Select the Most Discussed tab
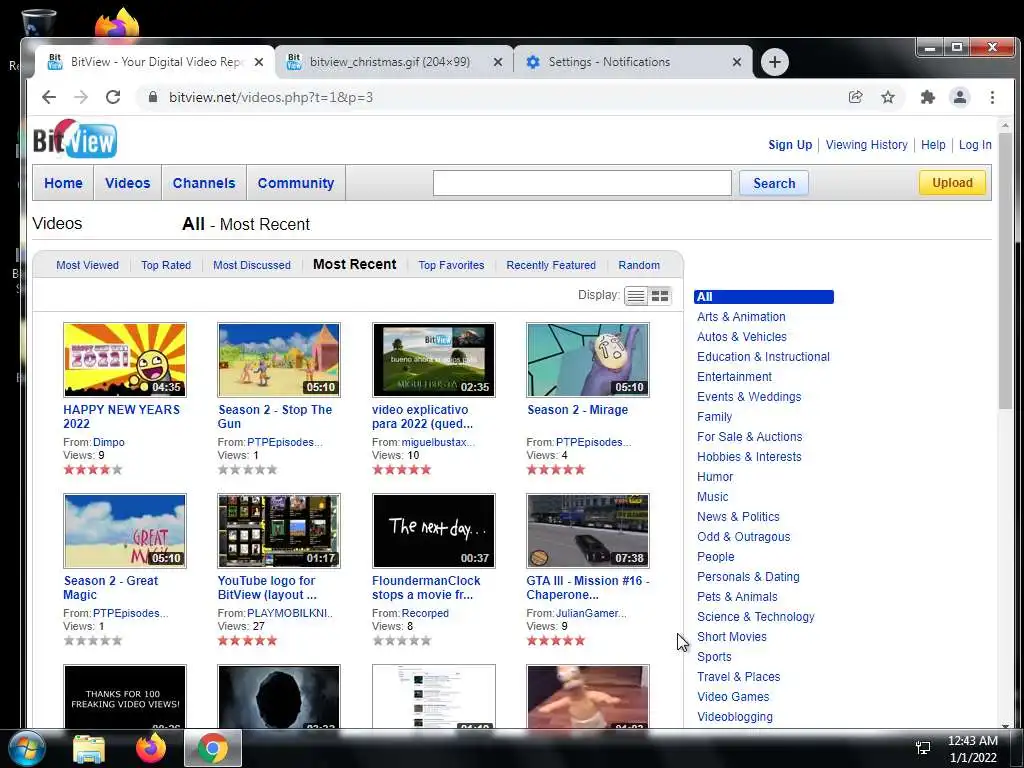Image resolution: width=1024 pixels, height=768 pixels. pyautogui.click(x=252, y=265)
